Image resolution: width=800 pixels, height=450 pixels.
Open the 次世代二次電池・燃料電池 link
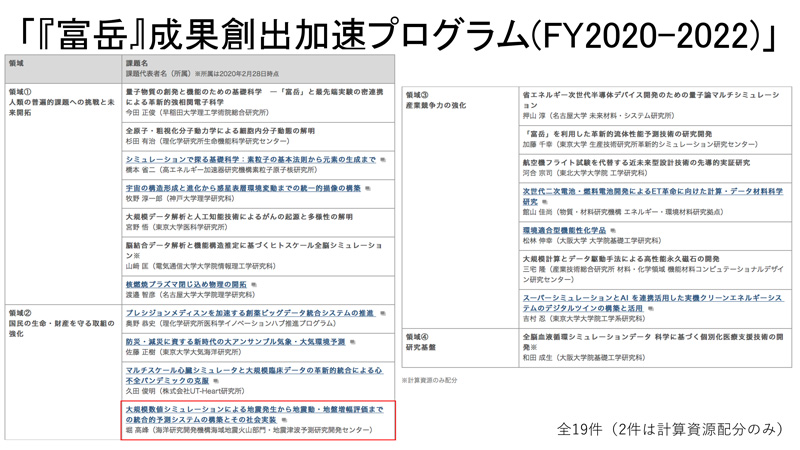click(x=653, y=196)
